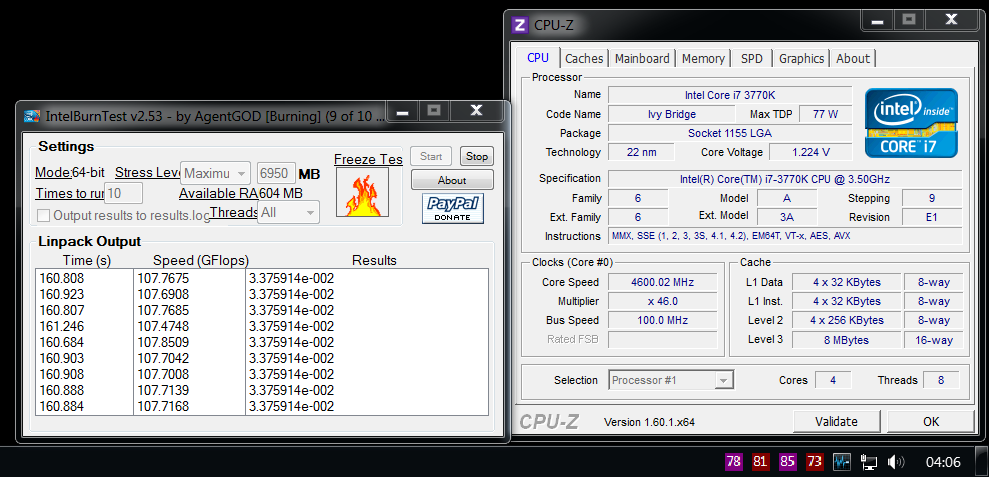
Task: Switch to the SPD tab
Action: tap(751, 59)
